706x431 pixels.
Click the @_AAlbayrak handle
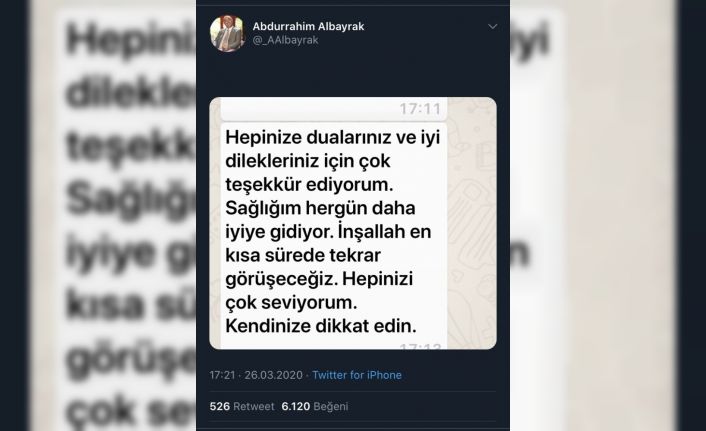pos(285,40)
